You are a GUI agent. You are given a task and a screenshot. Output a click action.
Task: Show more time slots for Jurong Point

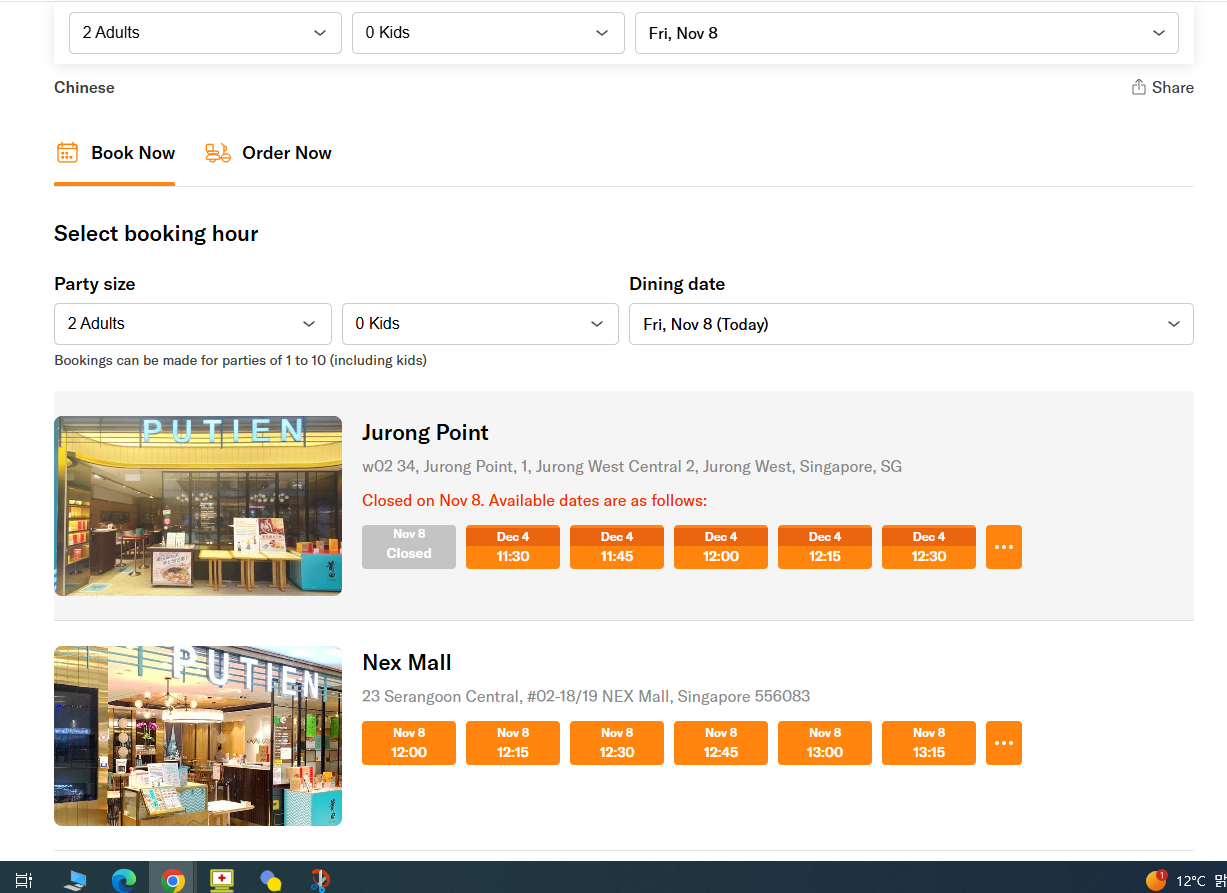(1004, 547)
